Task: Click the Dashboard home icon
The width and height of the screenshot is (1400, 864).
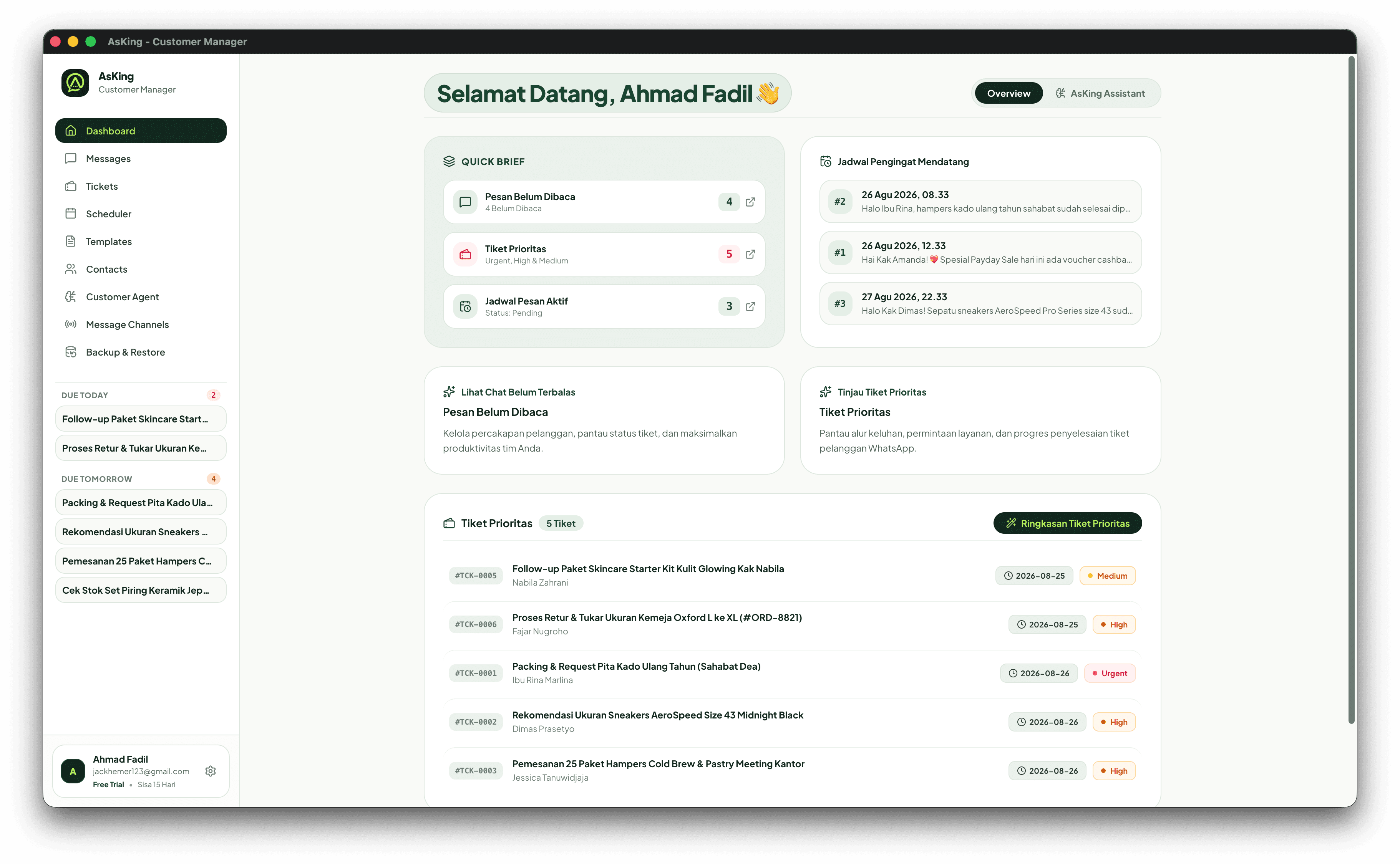Action: [x=71, y=131]
